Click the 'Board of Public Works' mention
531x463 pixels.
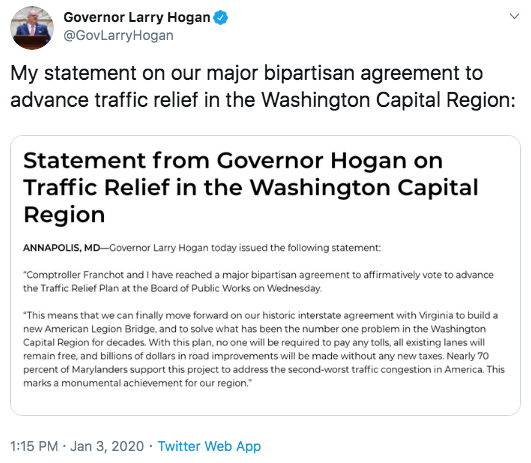tap(206, 288)
